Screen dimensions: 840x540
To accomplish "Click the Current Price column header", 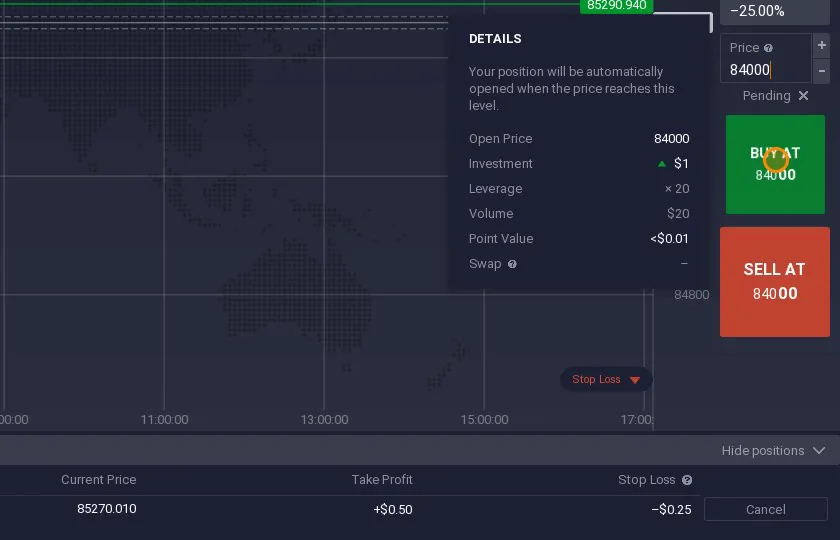I will 99,479.
